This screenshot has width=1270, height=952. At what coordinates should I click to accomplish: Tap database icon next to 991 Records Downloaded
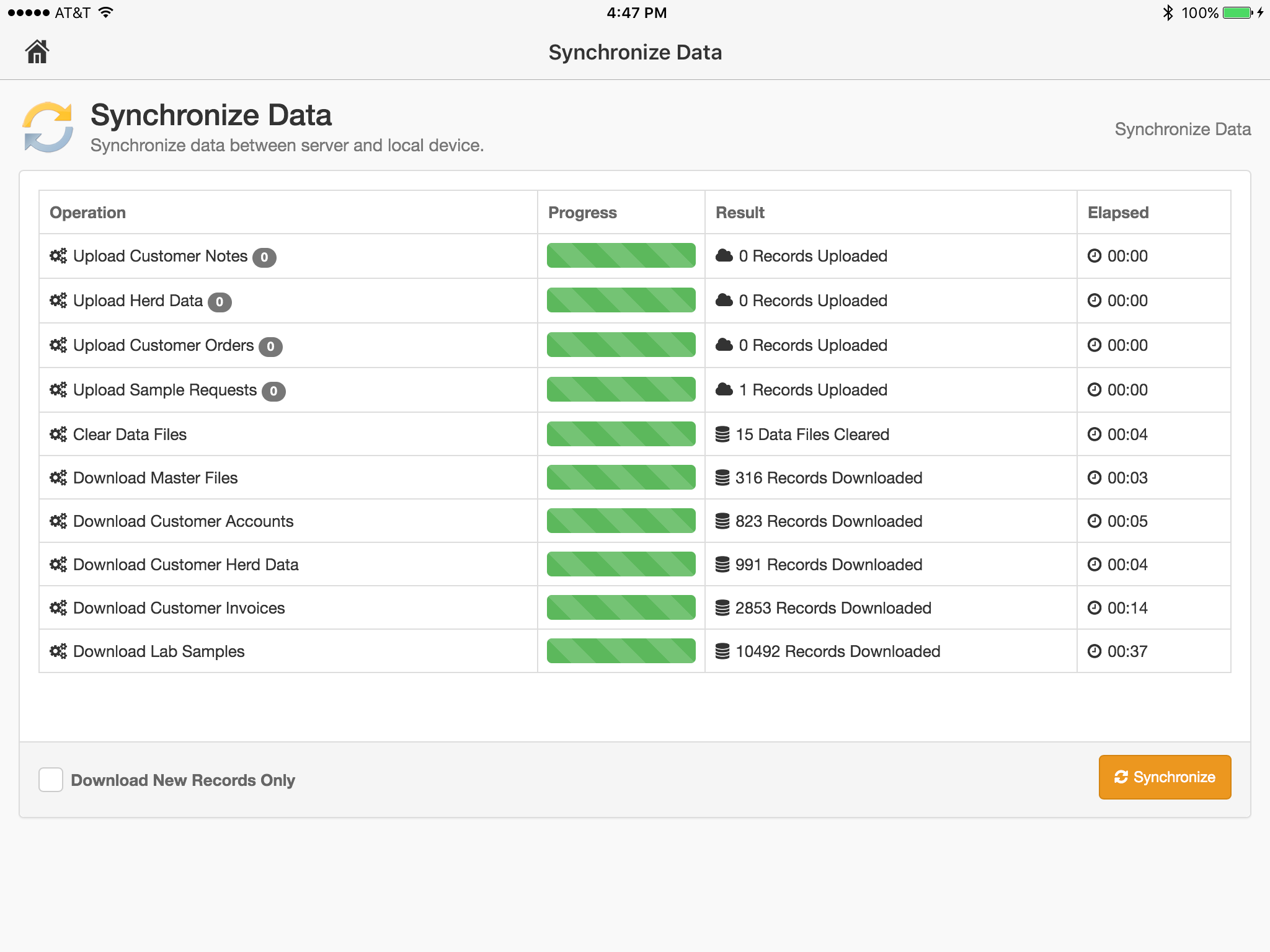722,565
